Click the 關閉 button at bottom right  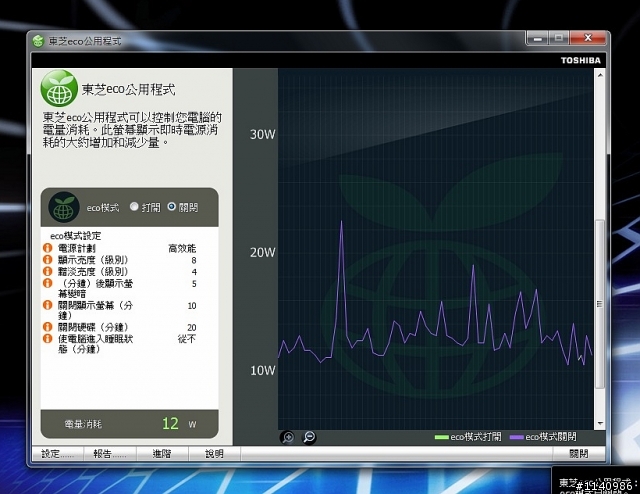[x=578, y=454]
